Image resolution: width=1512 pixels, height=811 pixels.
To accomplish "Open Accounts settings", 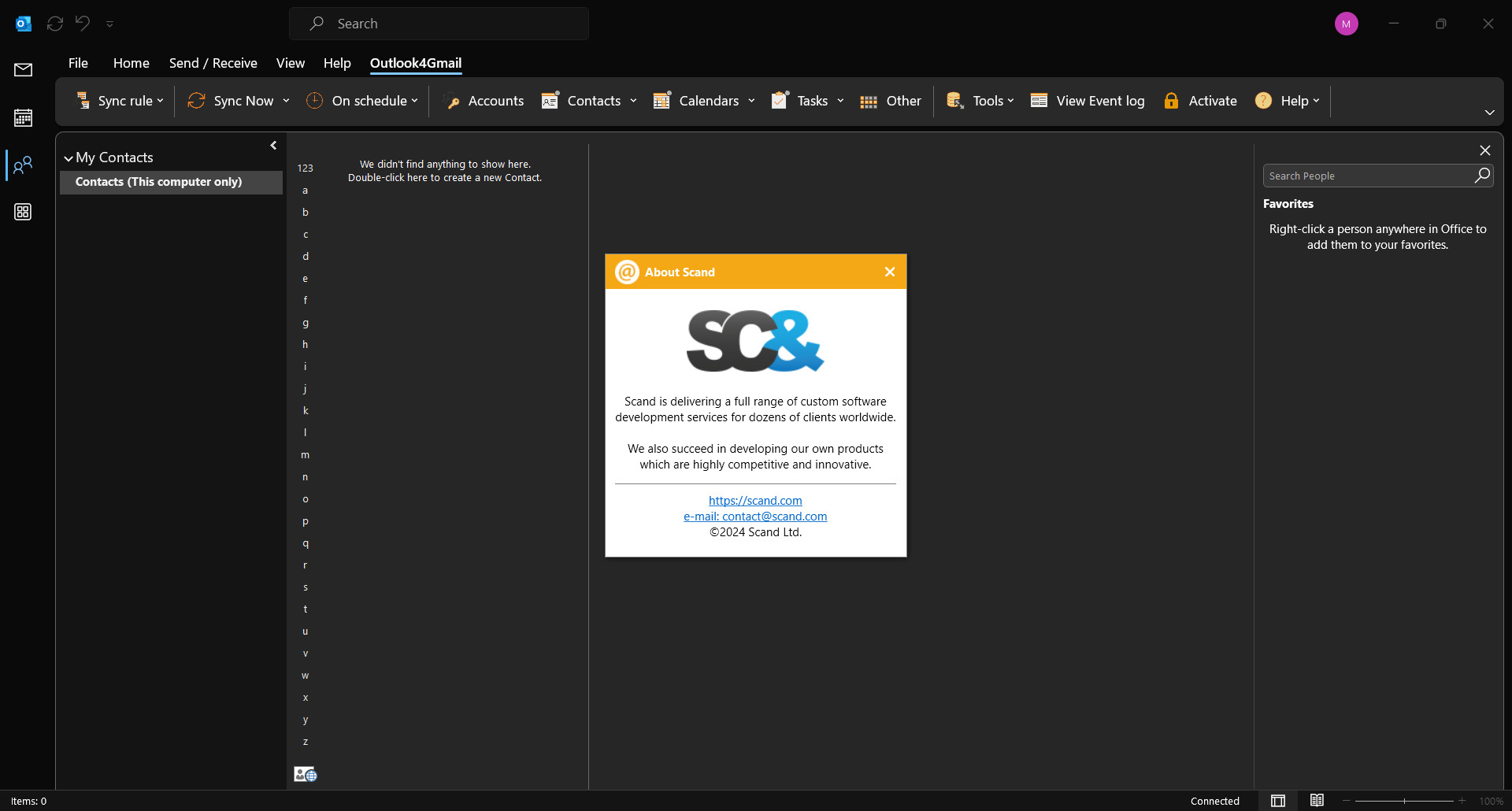I will pyautogui.click(x=484, y=101).
